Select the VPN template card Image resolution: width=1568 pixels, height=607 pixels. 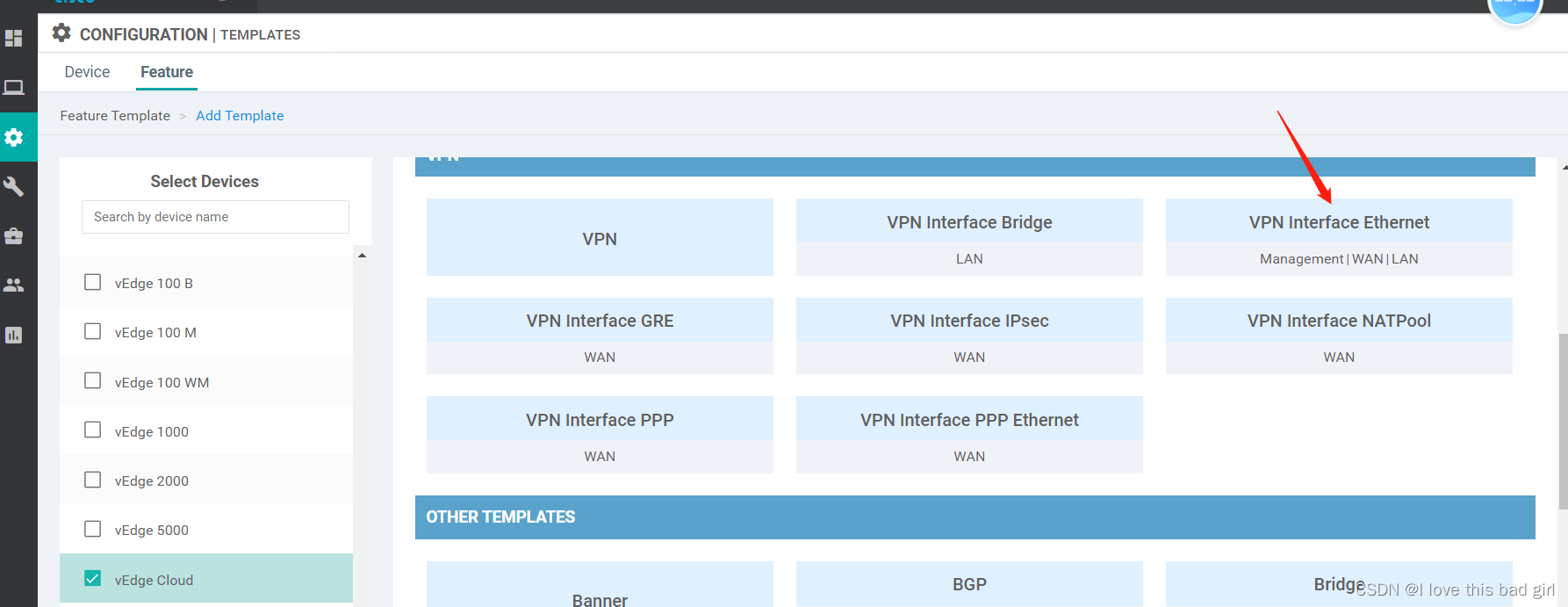pyautogui.click(x=600, y=237)
